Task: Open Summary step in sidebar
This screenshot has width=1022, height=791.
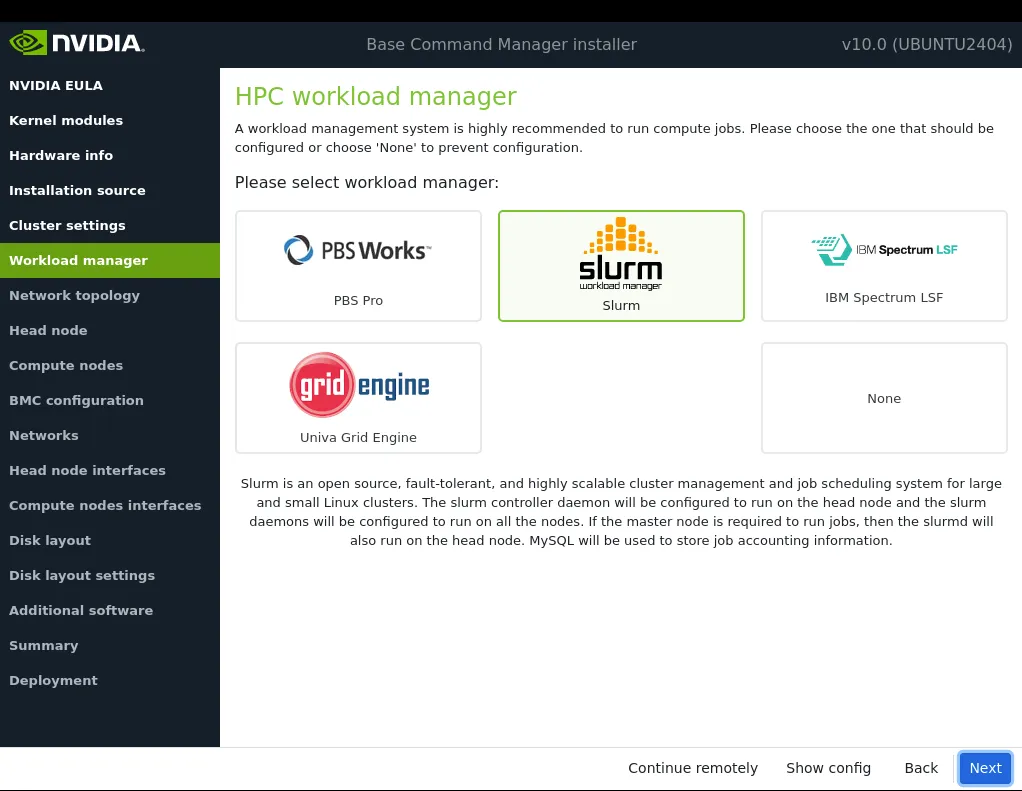Action: 110,646
